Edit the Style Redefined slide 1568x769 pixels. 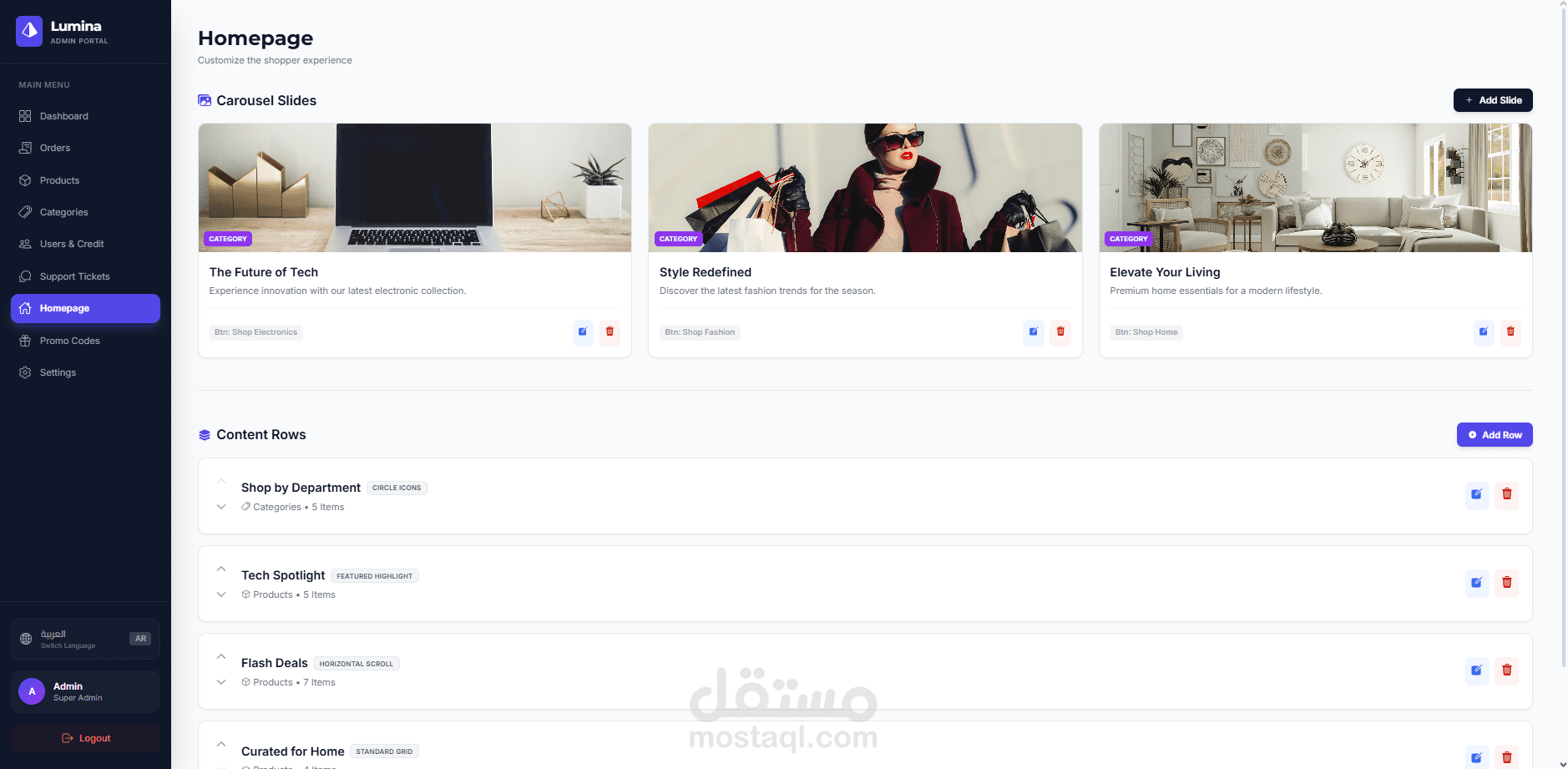(1034, 331)
